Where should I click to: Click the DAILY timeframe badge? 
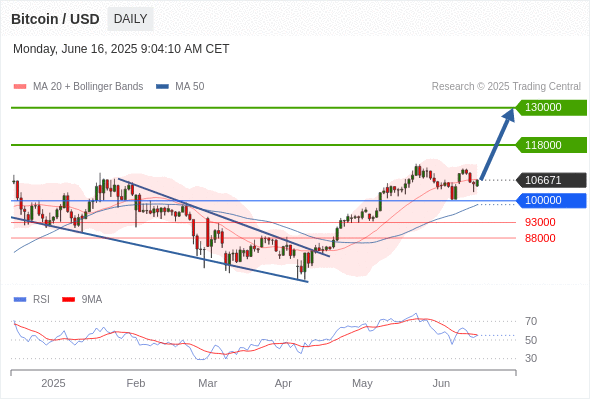130,19
